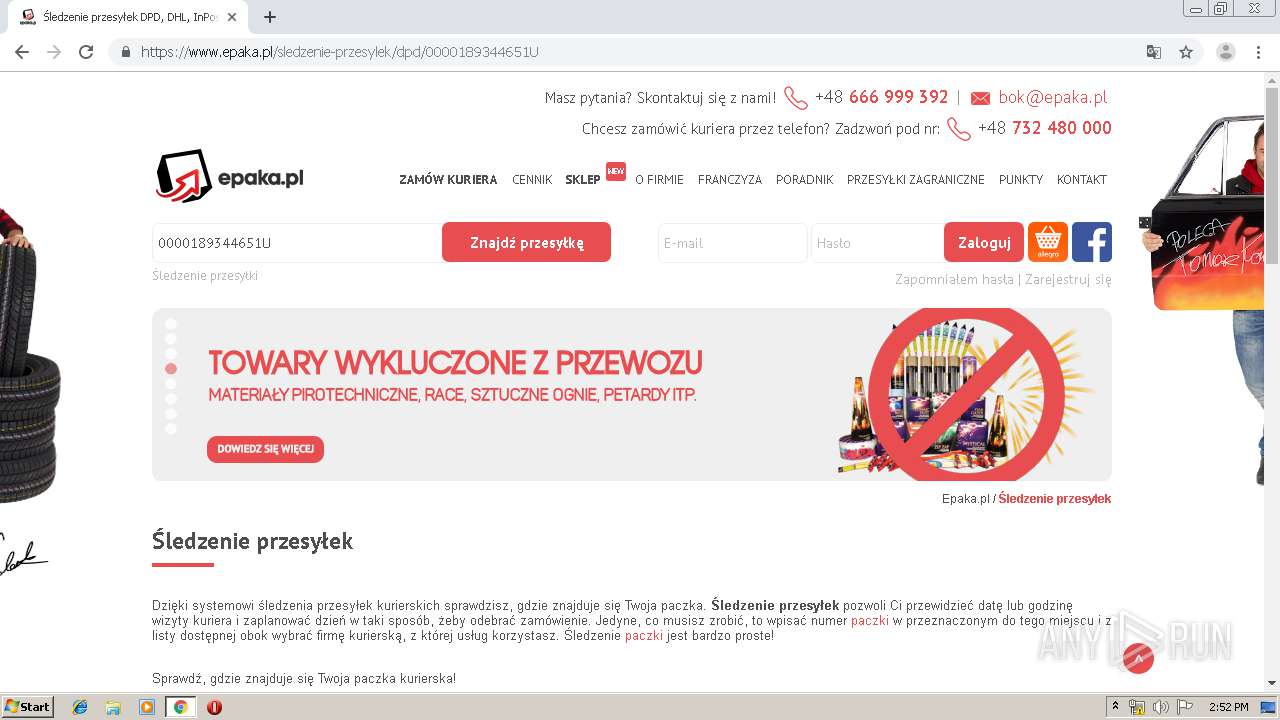Screen dimensions: 1280x720
Task: Select the last banner slide dot
Action: point(171,429)
